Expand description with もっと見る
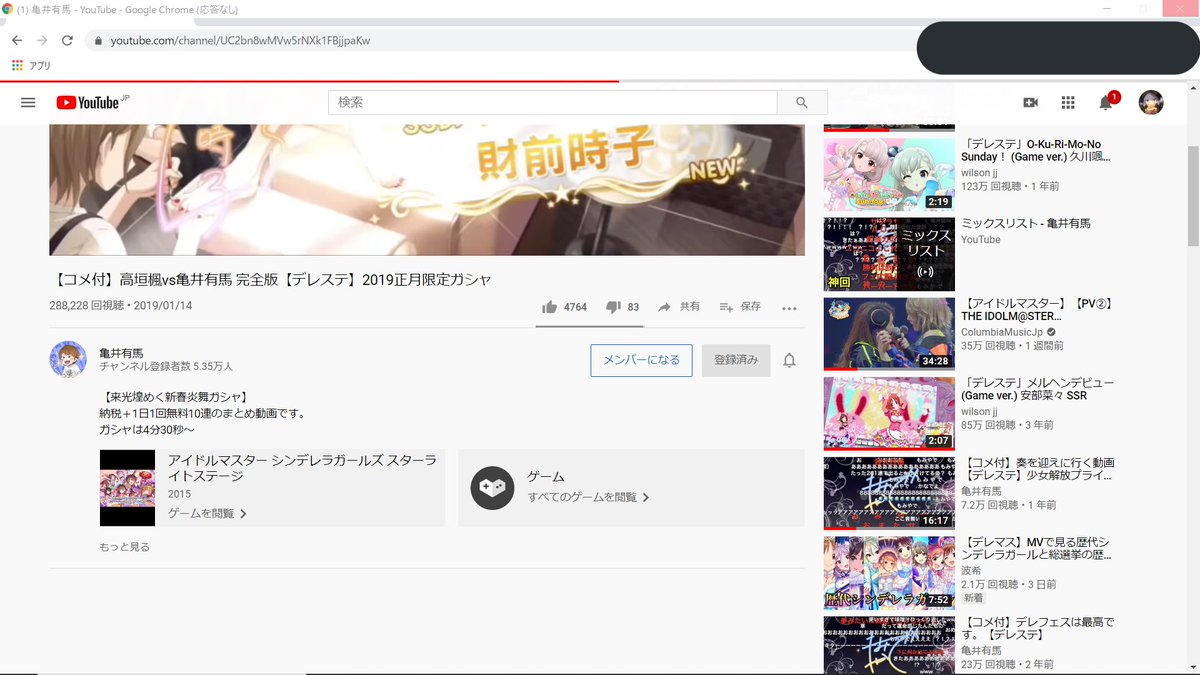The width and height of the screenshot is (1200, 675). pyautogui.click(x=125, y=547)
